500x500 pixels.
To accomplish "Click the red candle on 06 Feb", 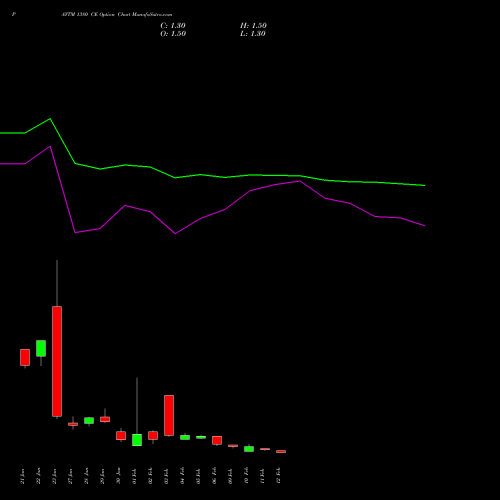I will [x=217, y=440].
